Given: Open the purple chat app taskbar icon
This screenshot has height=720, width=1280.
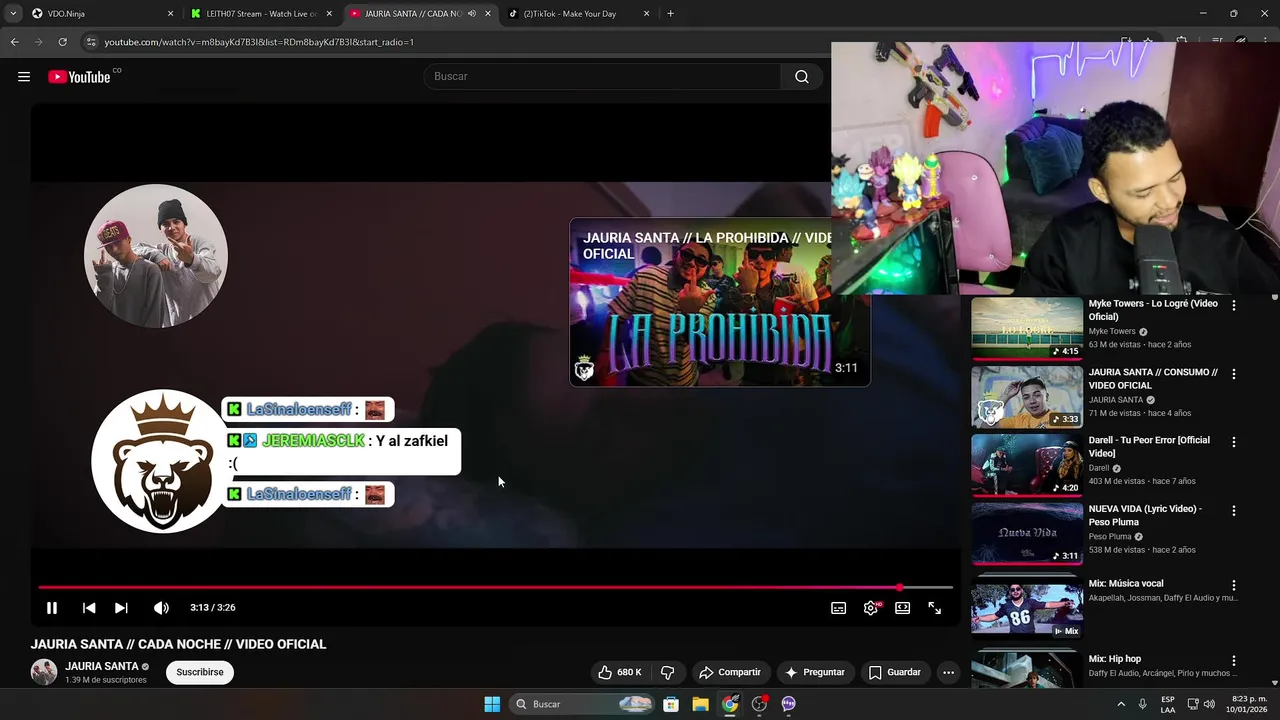Looking at the screenshot, I should pyautogui.click(x=788, y=704).
